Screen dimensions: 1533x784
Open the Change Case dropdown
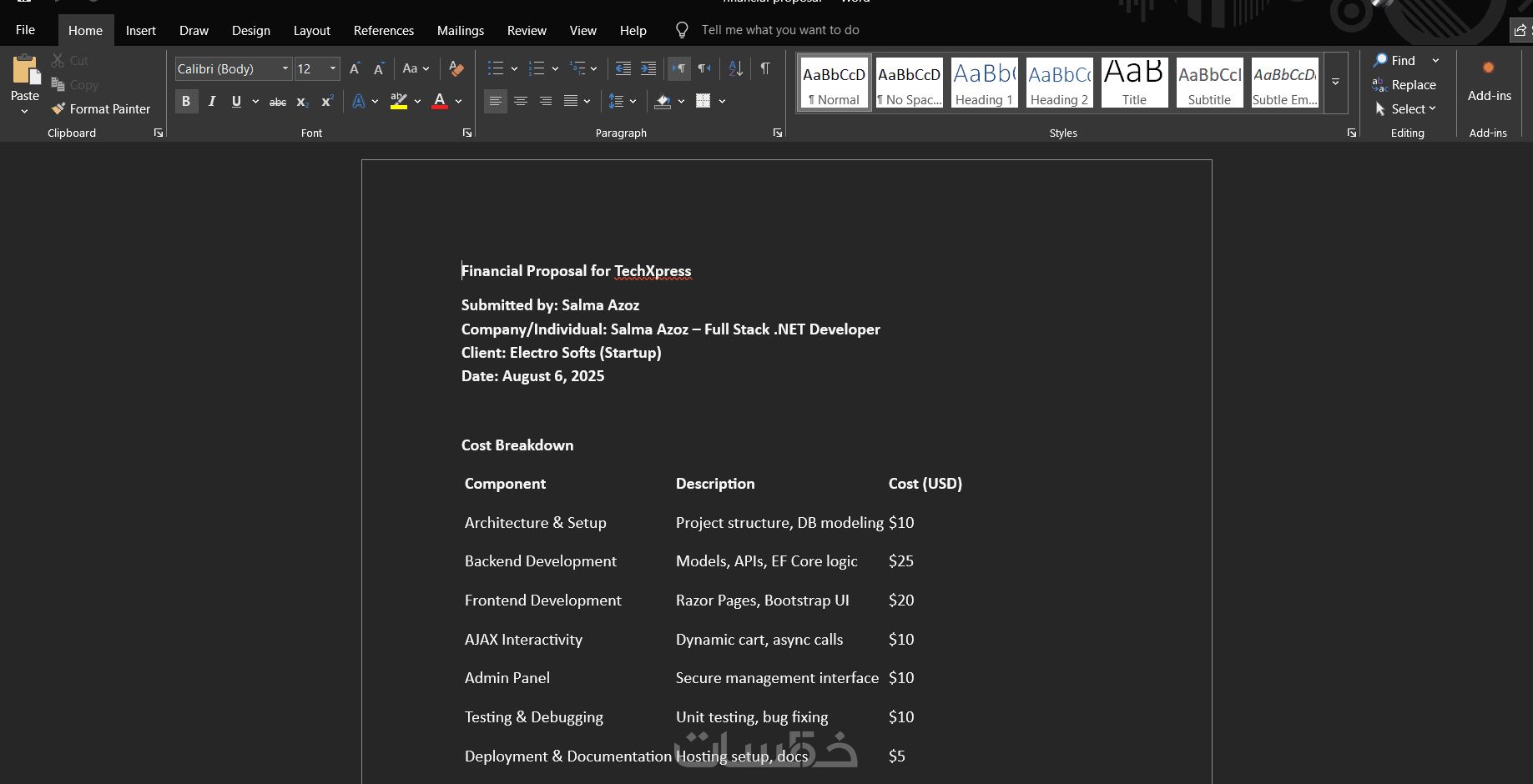coord(416,68)
